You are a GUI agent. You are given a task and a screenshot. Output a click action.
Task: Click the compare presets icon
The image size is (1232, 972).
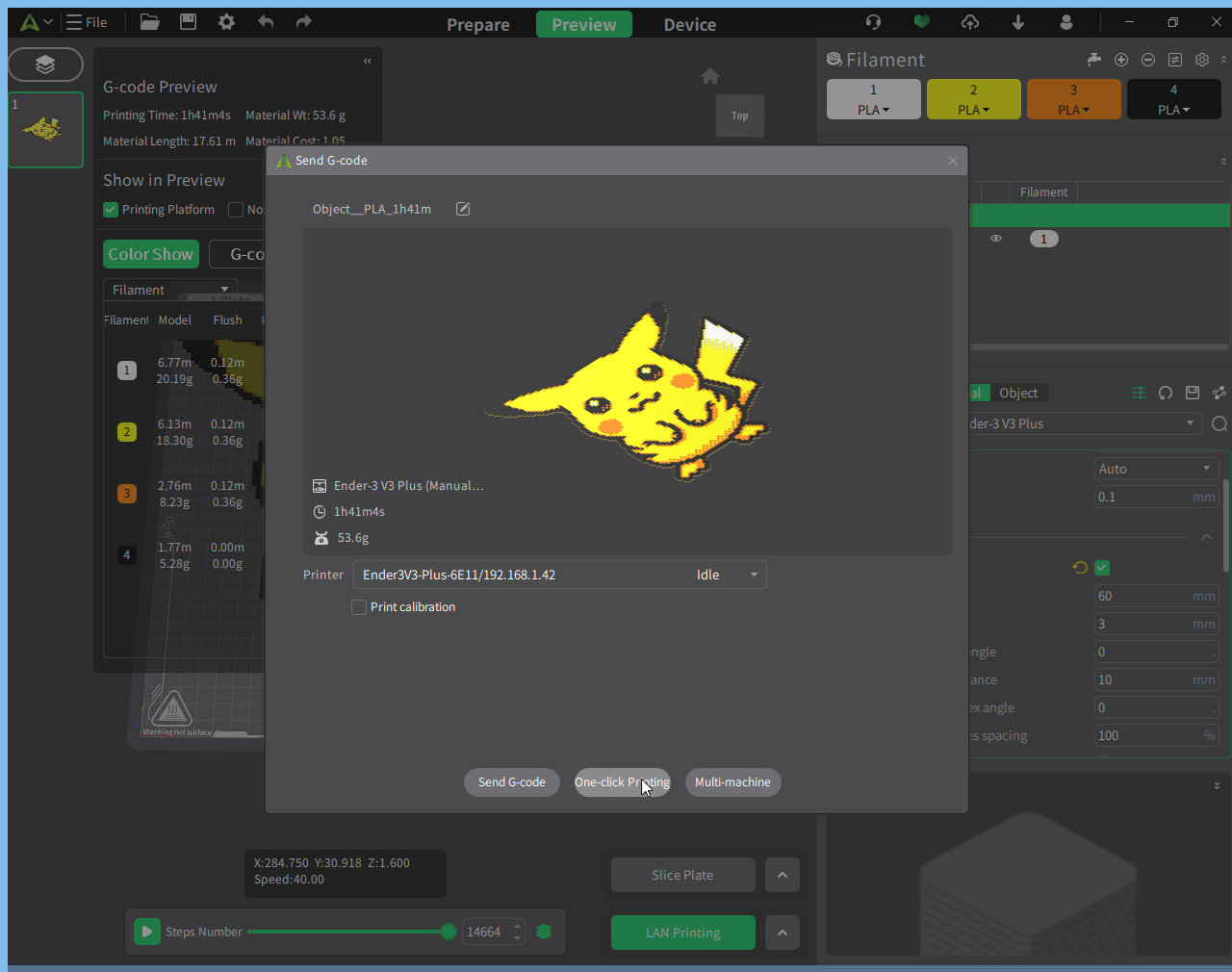click(x=1219, y=393)
